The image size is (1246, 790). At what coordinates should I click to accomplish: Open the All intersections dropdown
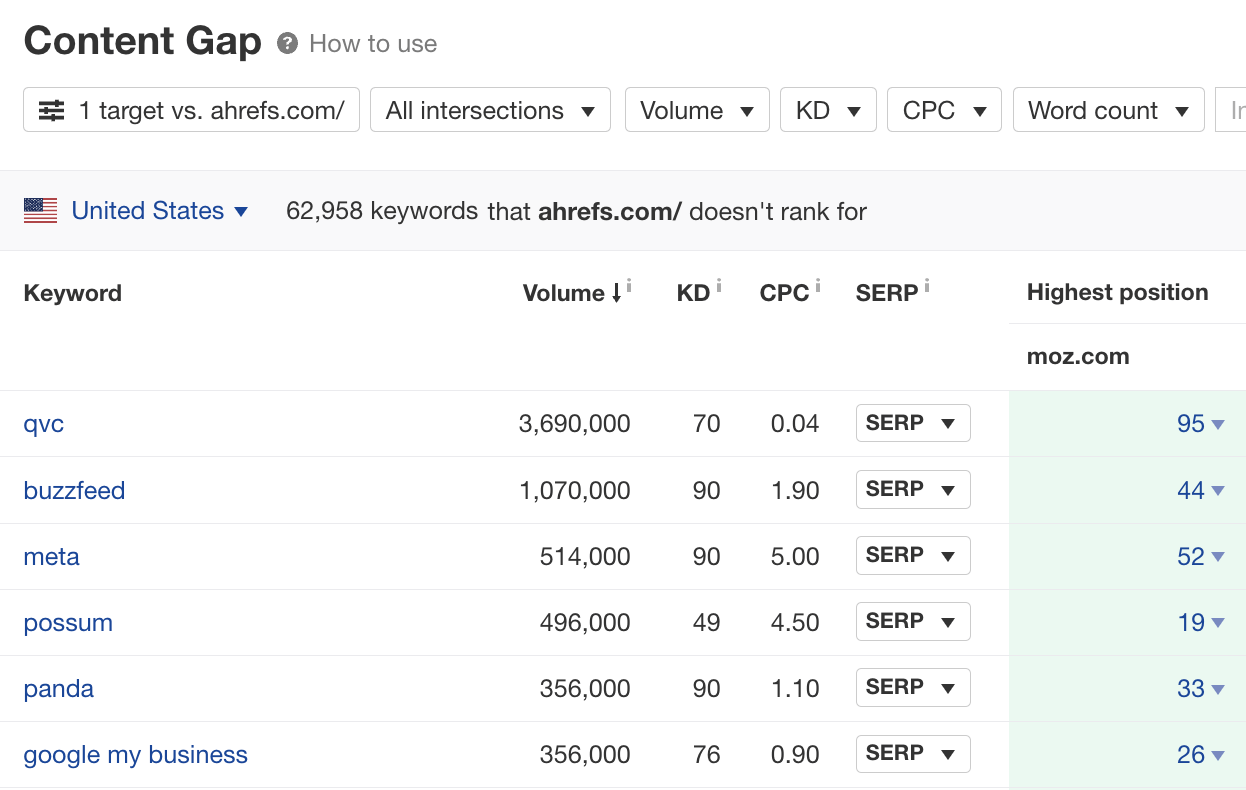click(490, 110)
